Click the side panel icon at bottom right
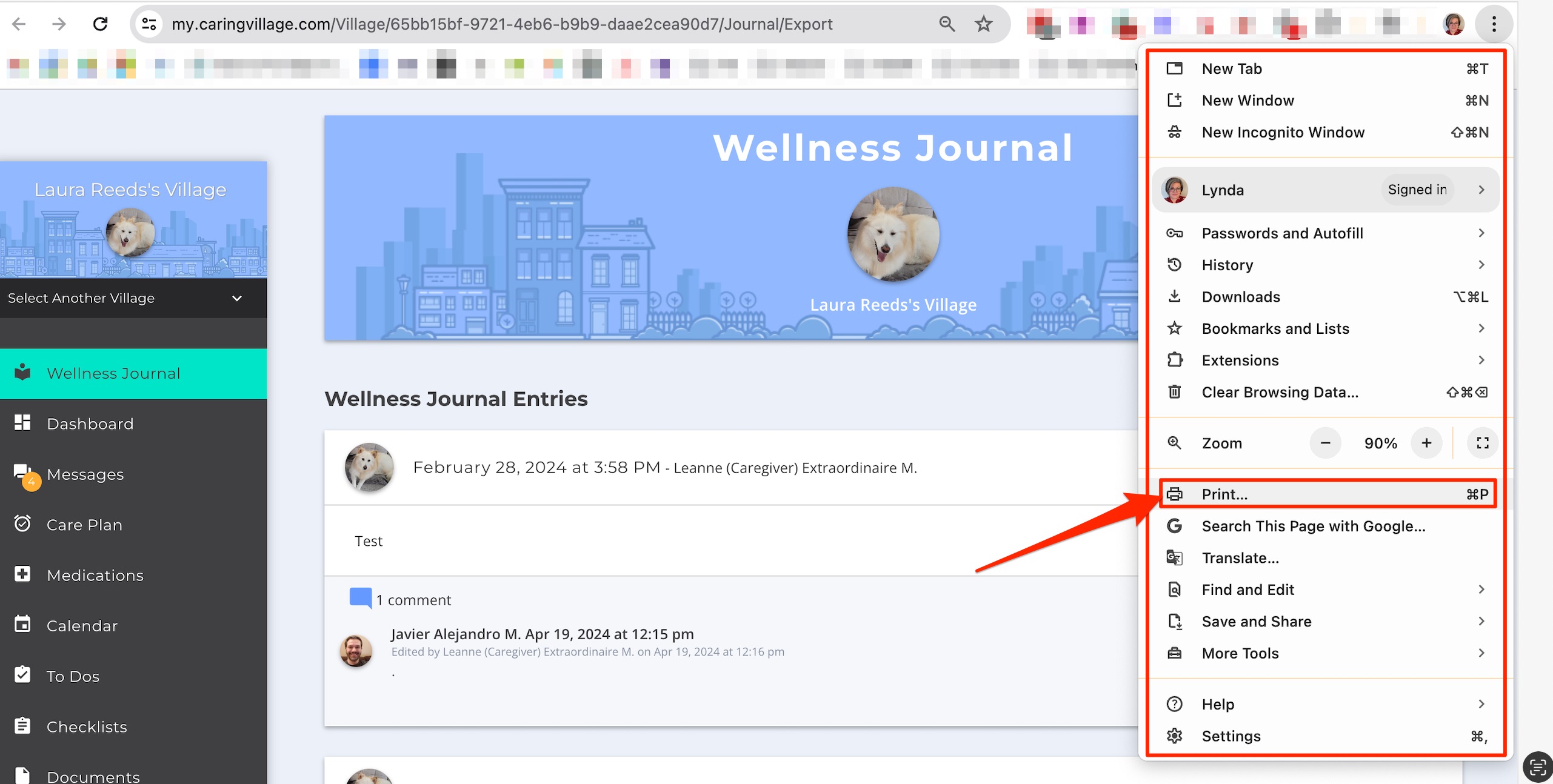Viewport: 1553px width, 784px height. [1537, 768]
